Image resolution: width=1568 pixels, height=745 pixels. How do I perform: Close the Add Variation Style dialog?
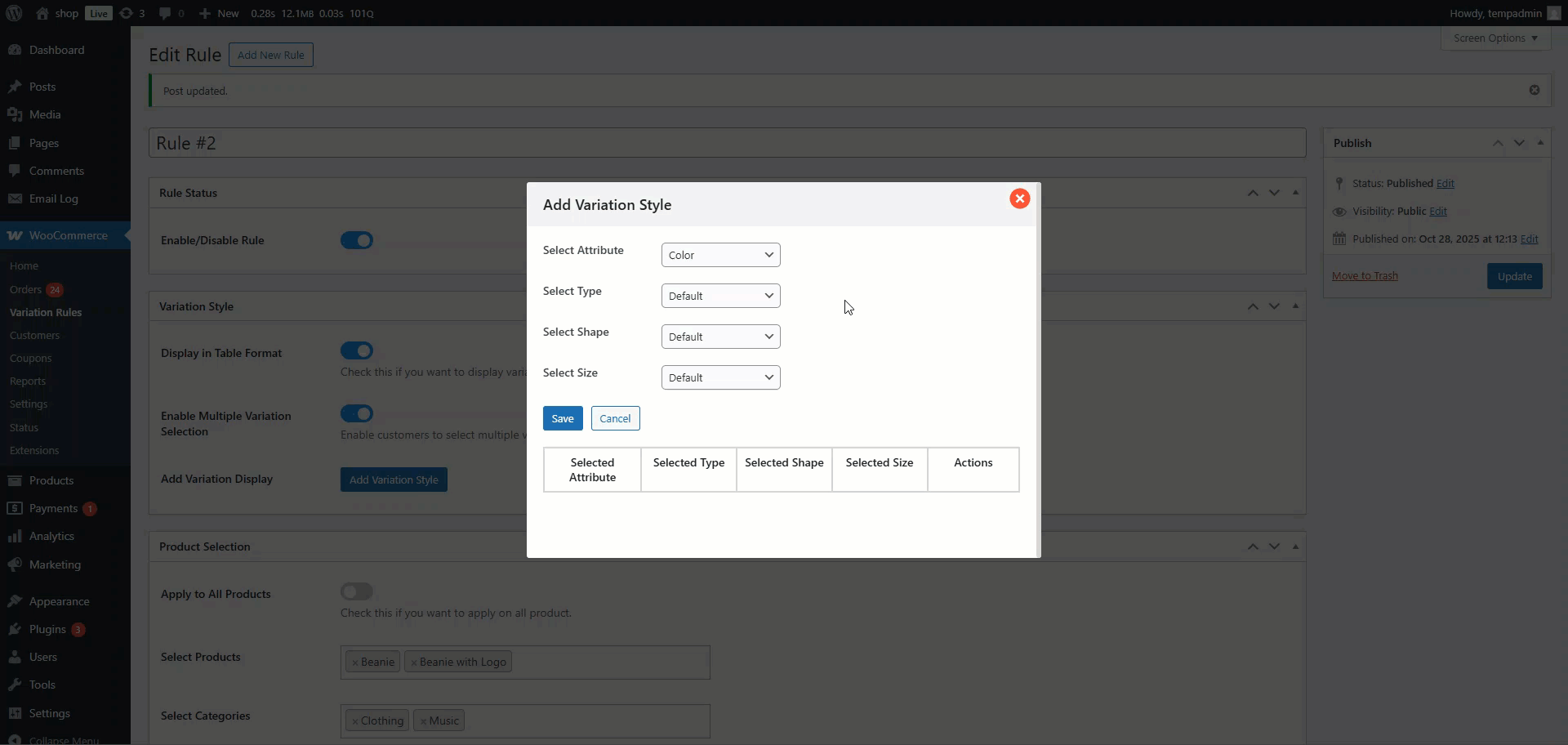tap(1019, 199)
